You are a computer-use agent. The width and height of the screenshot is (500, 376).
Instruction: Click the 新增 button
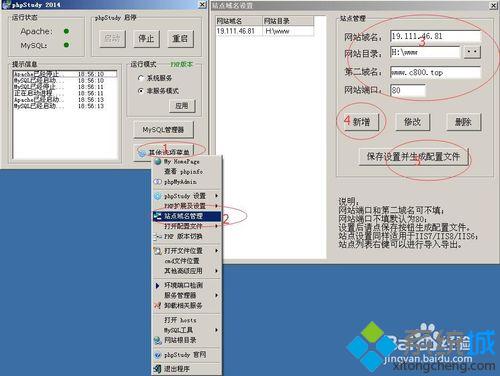click(361, 122)
